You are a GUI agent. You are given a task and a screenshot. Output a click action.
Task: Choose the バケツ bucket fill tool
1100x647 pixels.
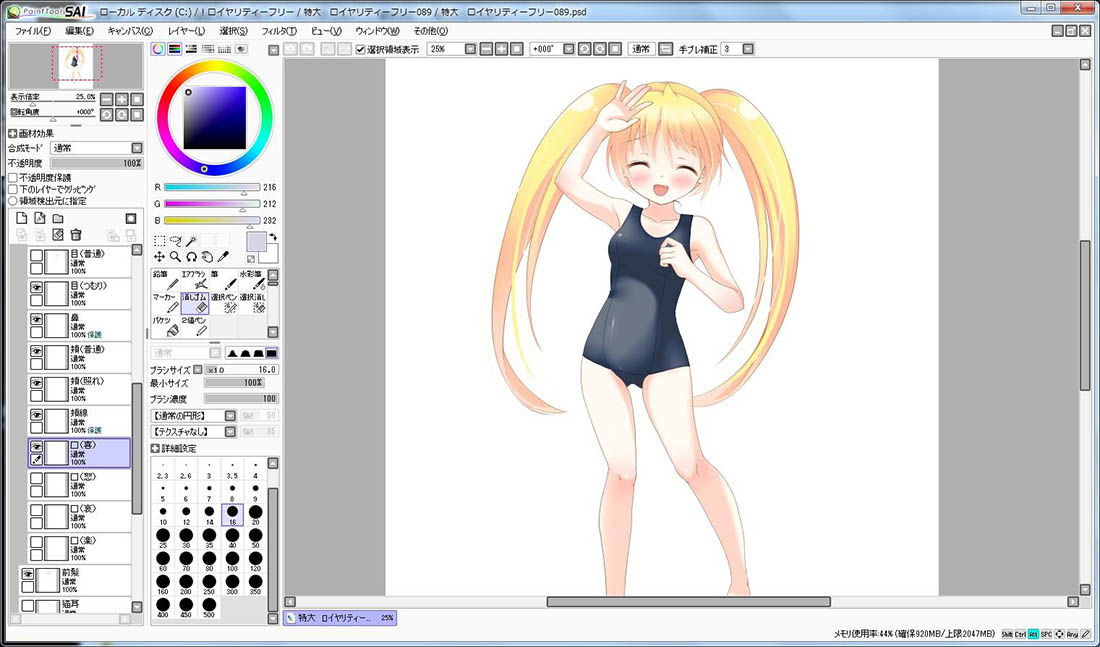click(166, 326)
